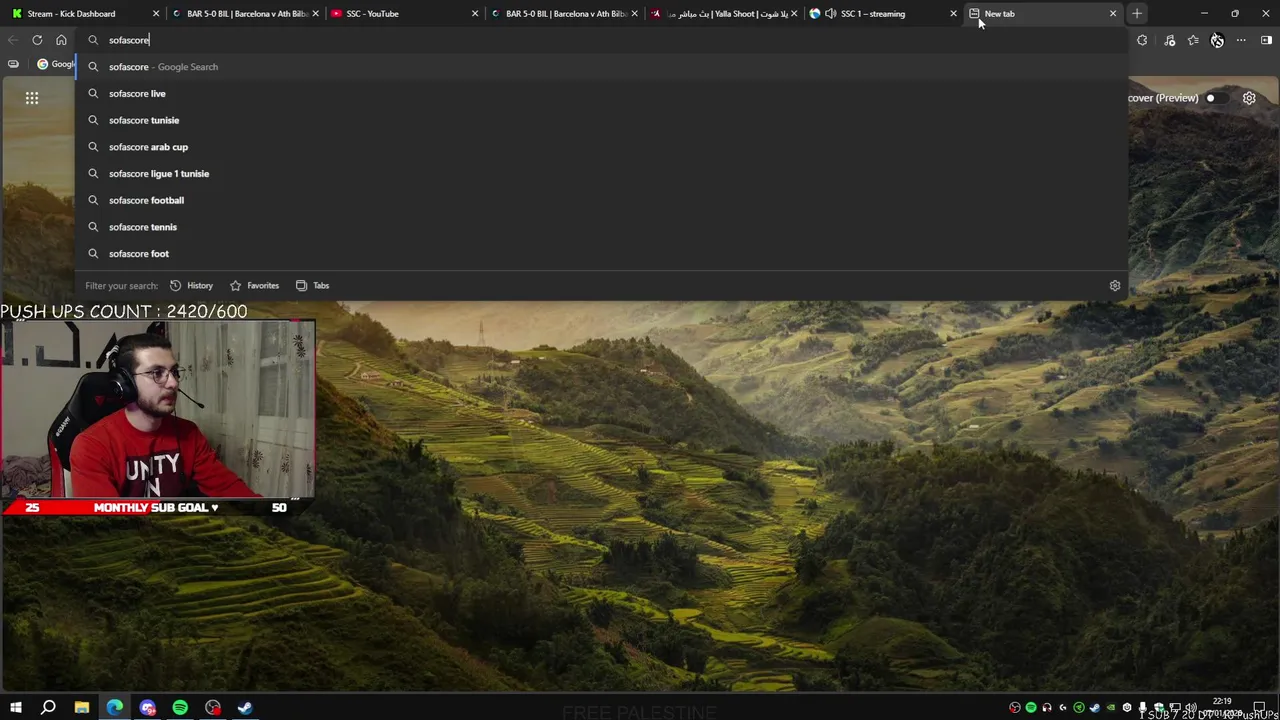
Task: Open the media control music icon
Action: coord(1169,40)
